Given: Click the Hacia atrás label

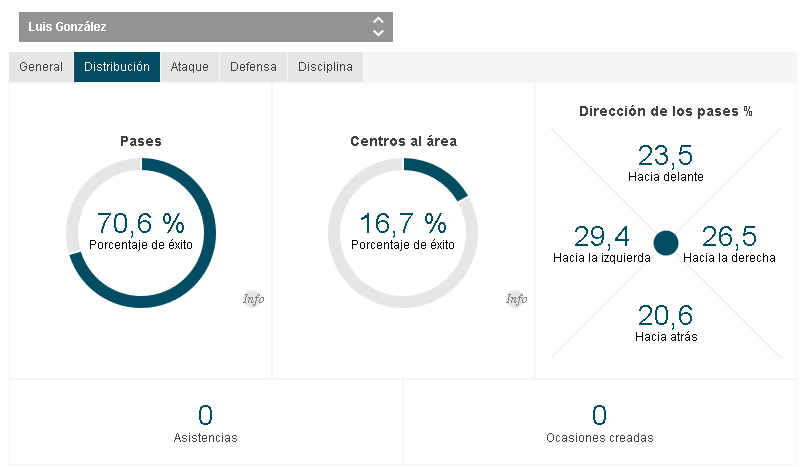Looking at the screenshot, I should click(666, 337).
